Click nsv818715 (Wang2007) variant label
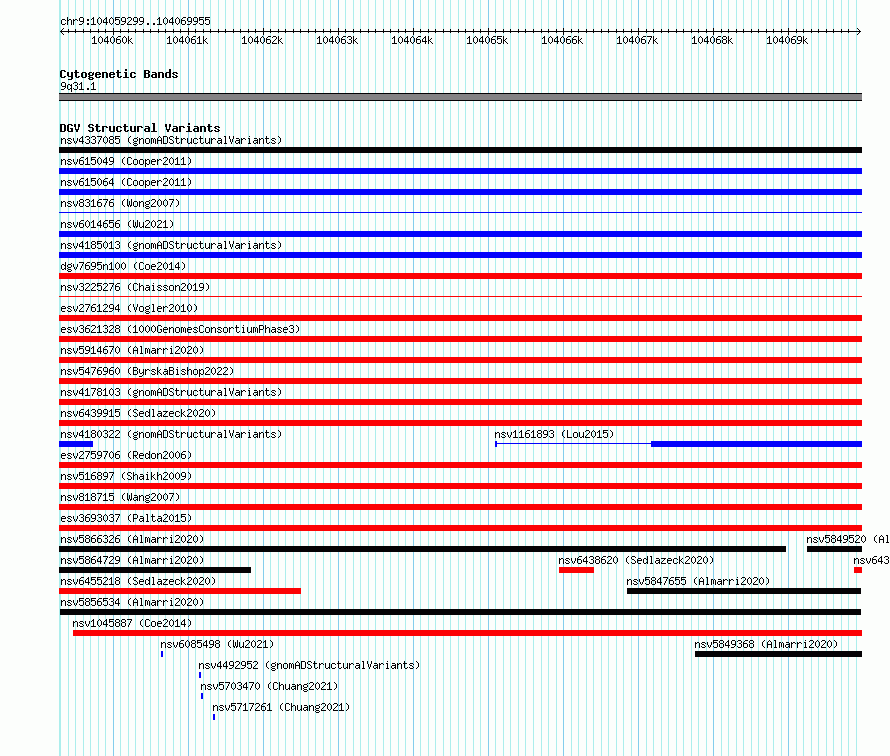The image size is (890, 756). click(x=120, y=497)
